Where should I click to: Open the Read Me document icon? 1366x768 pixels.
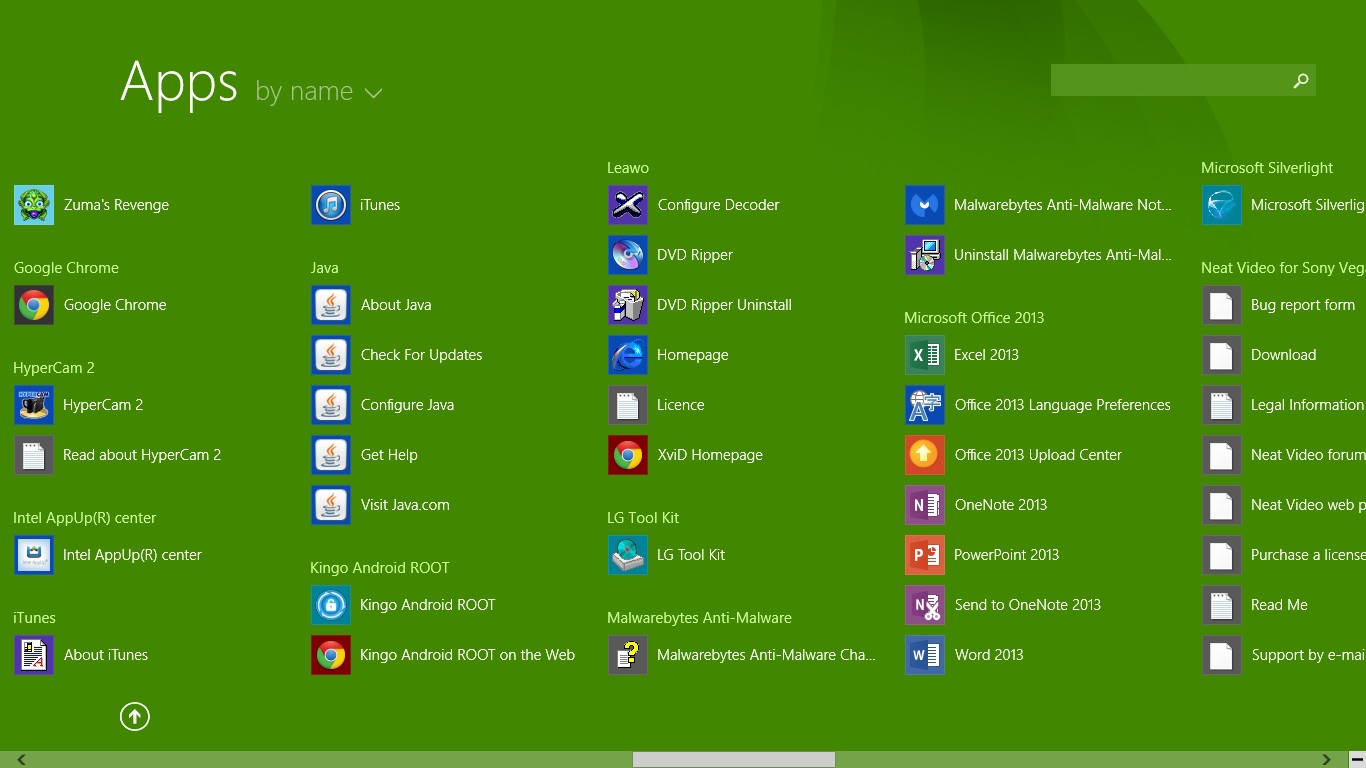[x=1222, y=605]
